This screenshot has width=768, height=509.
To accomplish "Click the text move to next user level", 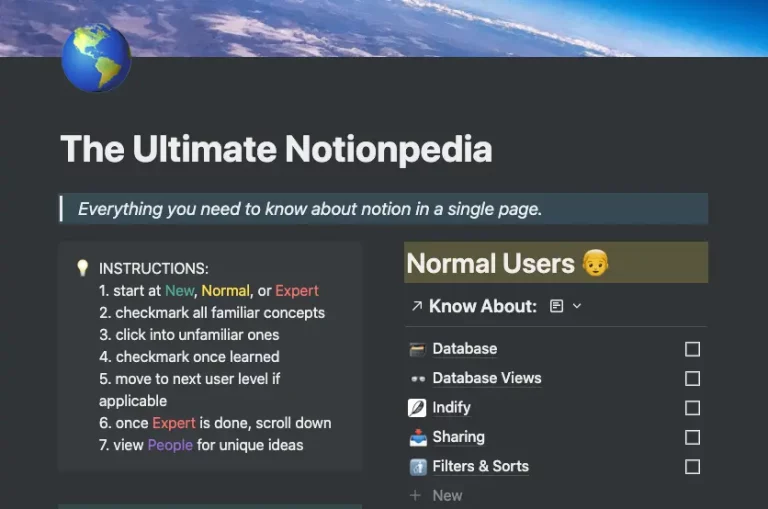I will (x=192, y=379).
